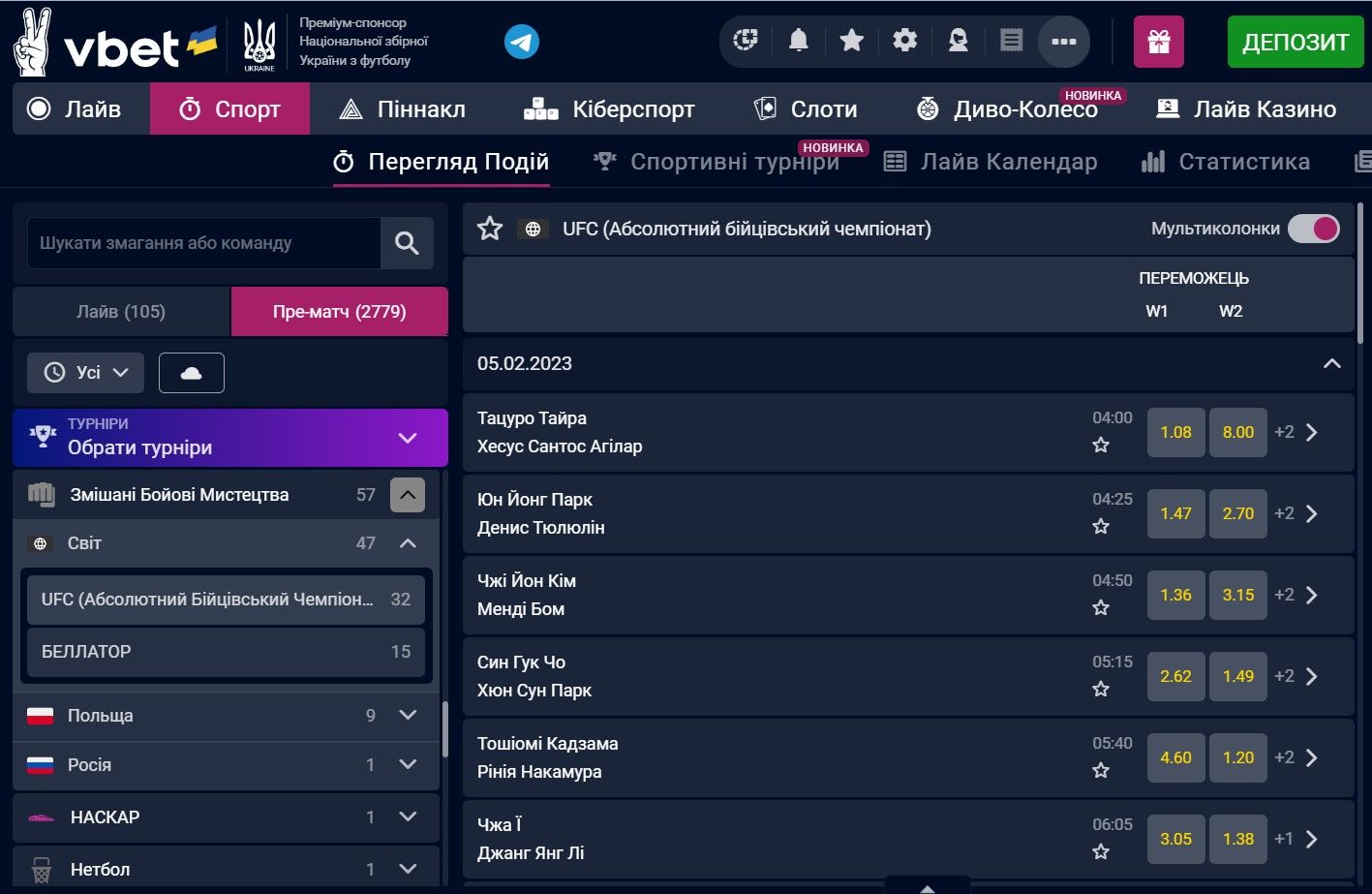The width and height of the screenshot is (1372, 894).
Task: Expand the bottom panel up-arrow handle
Action: (927, 887)
